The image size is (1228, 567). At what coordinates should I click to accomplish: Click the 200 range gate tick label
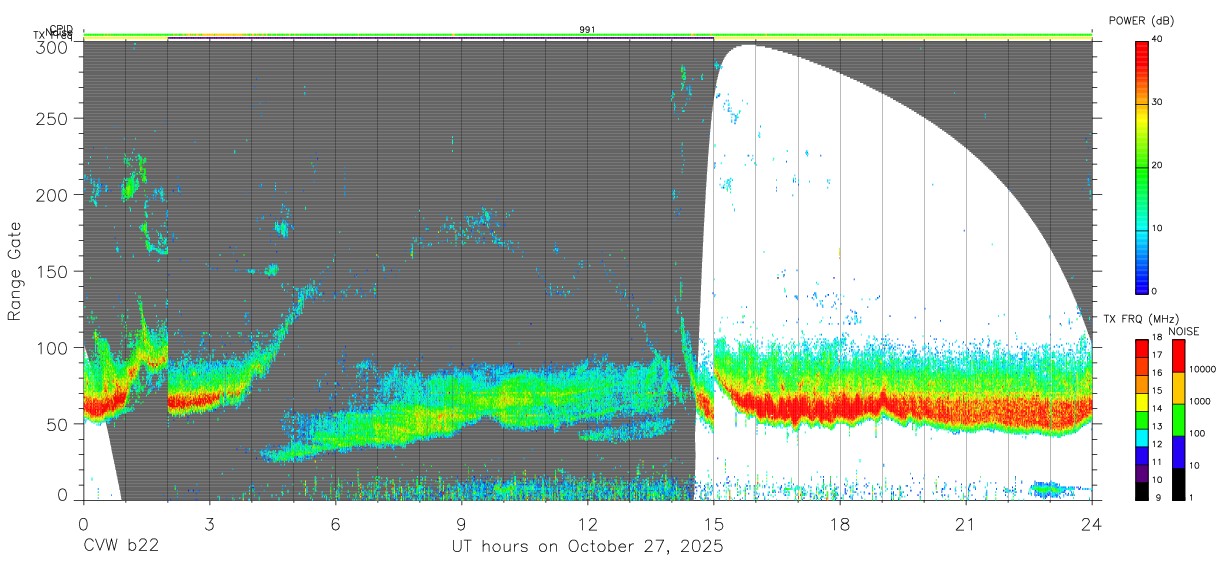coord(51,194)
